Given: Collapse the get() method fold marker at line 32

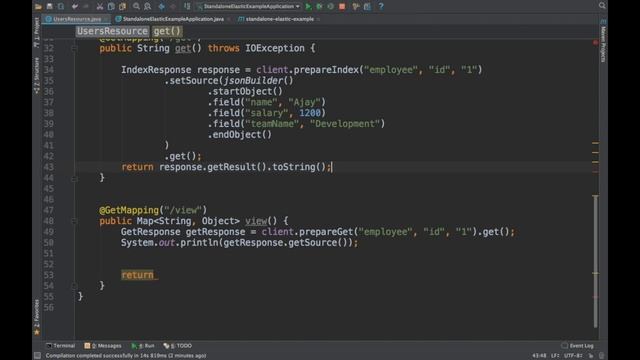Looking at the screenshot, I should click(74, 48).
